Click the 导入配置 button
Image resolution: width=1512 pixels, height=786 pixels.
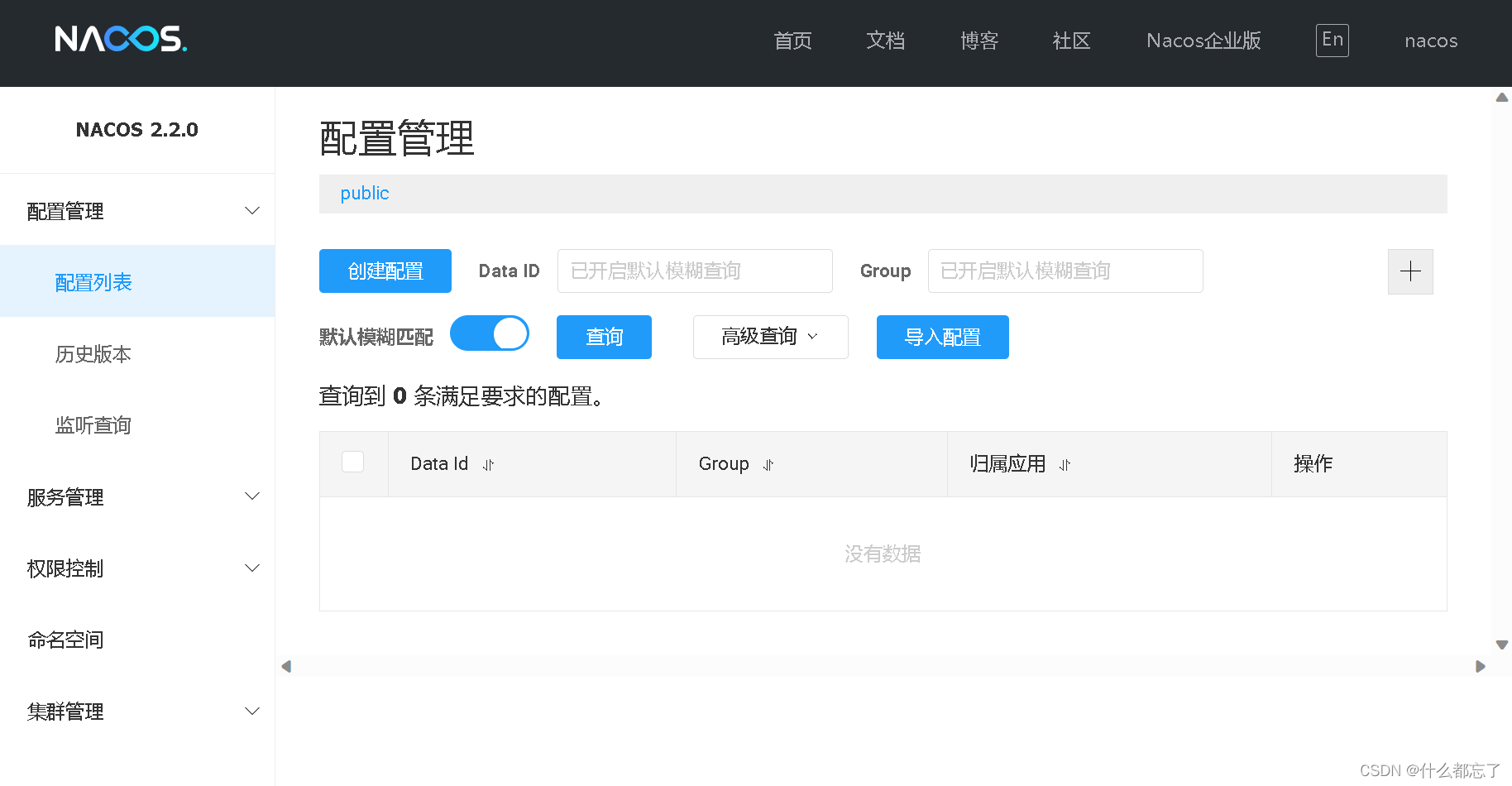pos(943,337)
